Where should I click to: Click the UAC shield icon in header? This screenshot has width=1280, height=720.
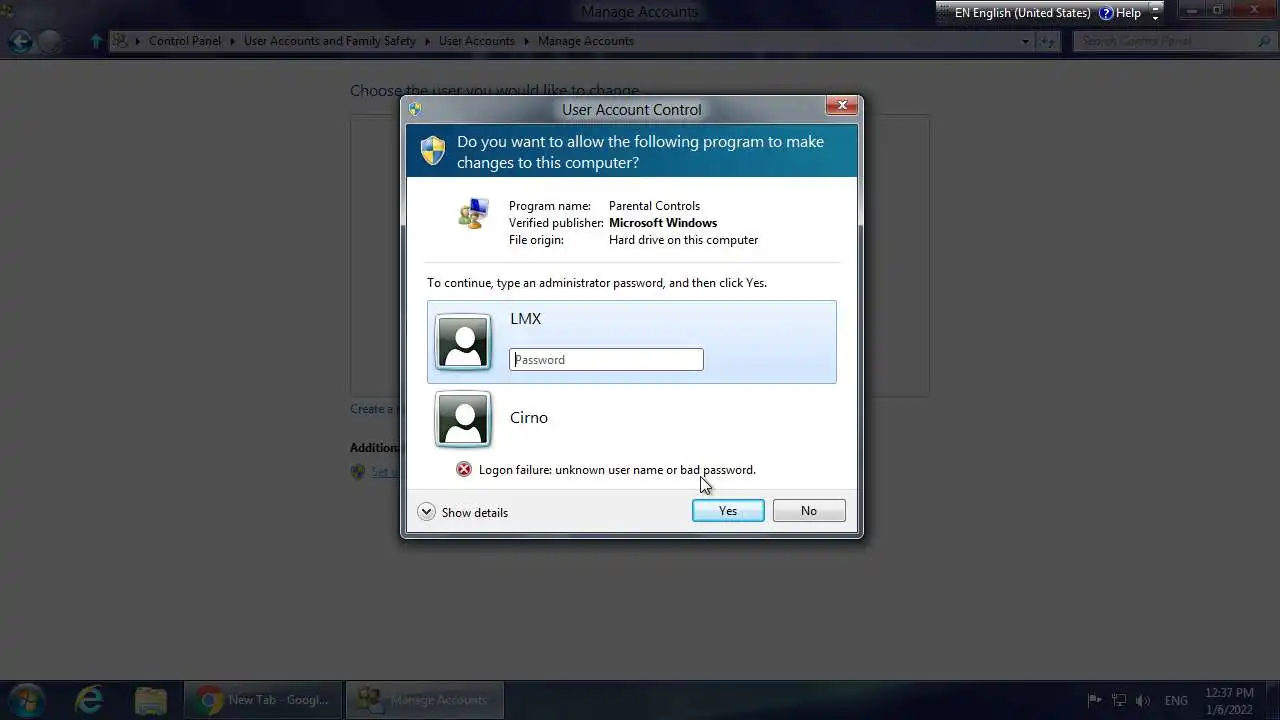[433, 151]
